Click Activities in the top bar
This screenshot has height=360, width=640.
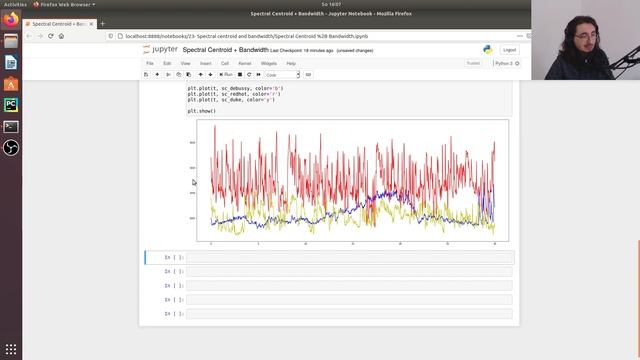click(15, 4)
